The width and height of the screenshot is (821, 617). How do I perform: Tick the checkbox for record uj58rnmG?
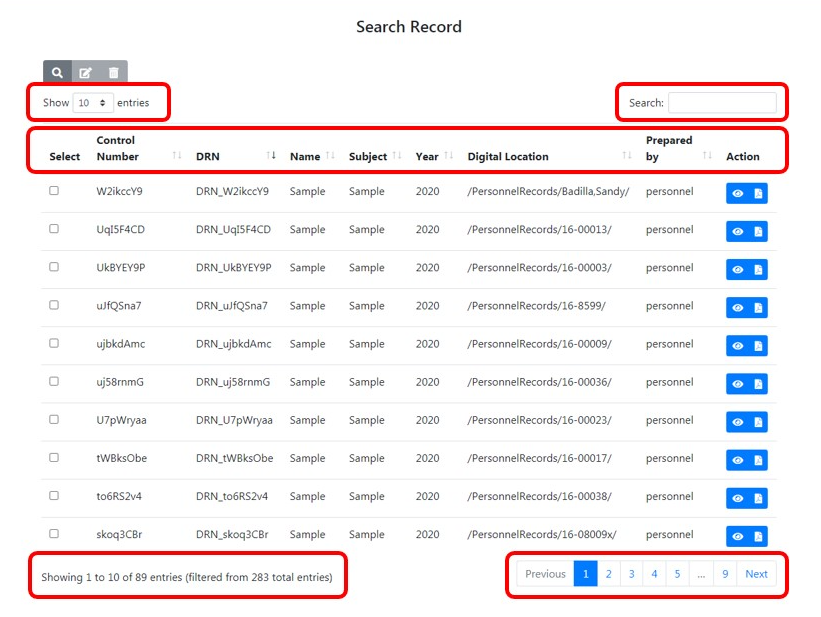click(x=54, y=381)
